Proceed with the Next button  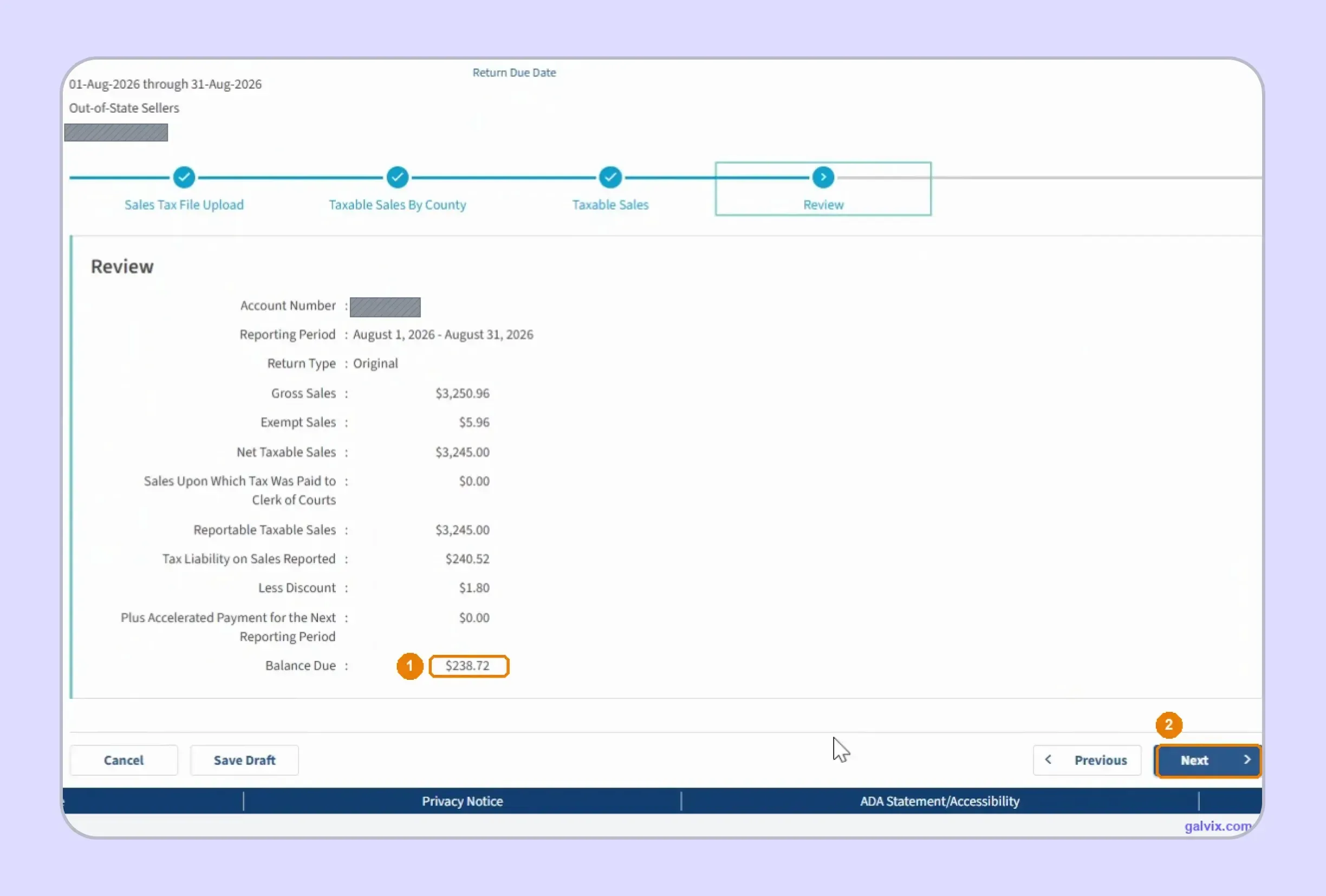(1207, 760)
